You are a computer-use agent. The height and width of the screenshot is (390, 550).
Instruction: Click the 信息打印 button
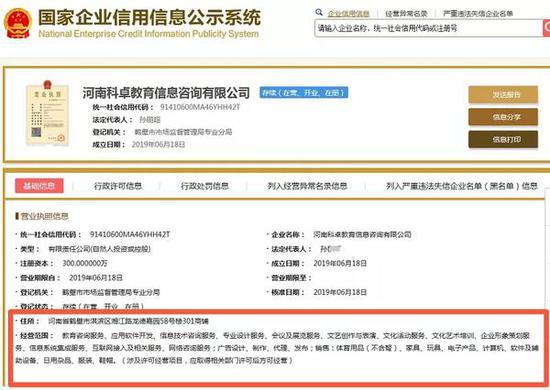pos(503,139)
